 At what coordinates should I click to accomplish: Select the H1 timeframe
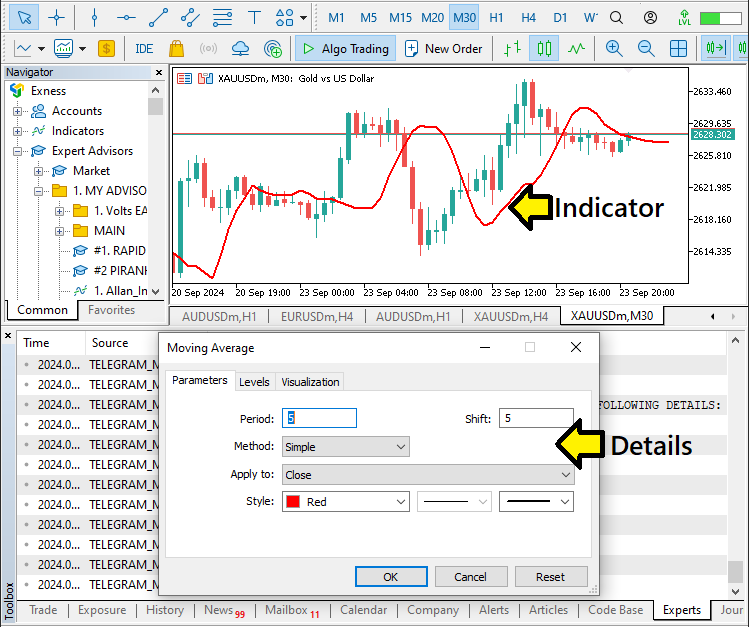pyautogui.click(x=496, y=18)
